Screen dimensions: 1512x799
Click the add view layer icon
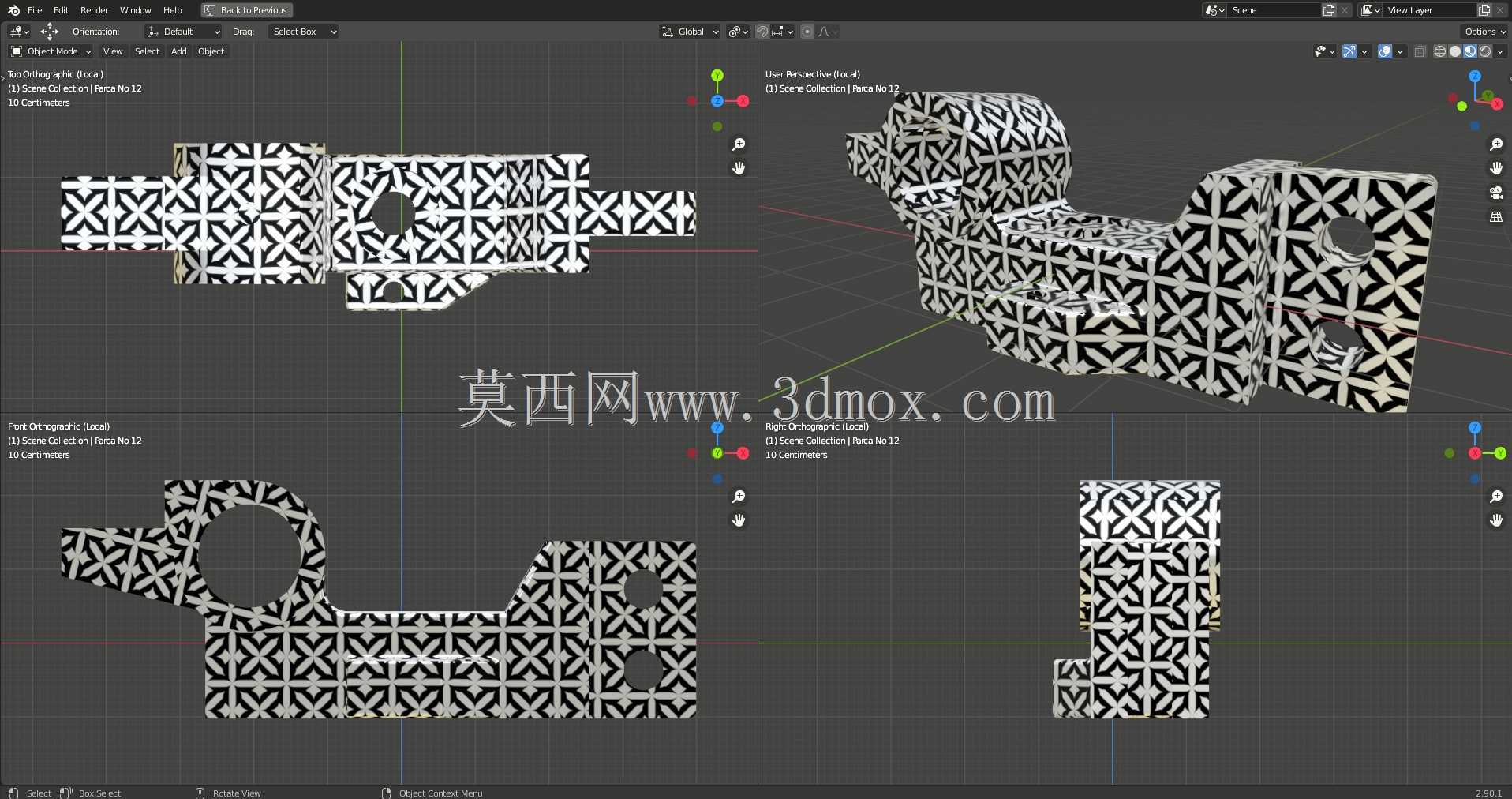coord(1484,10)
